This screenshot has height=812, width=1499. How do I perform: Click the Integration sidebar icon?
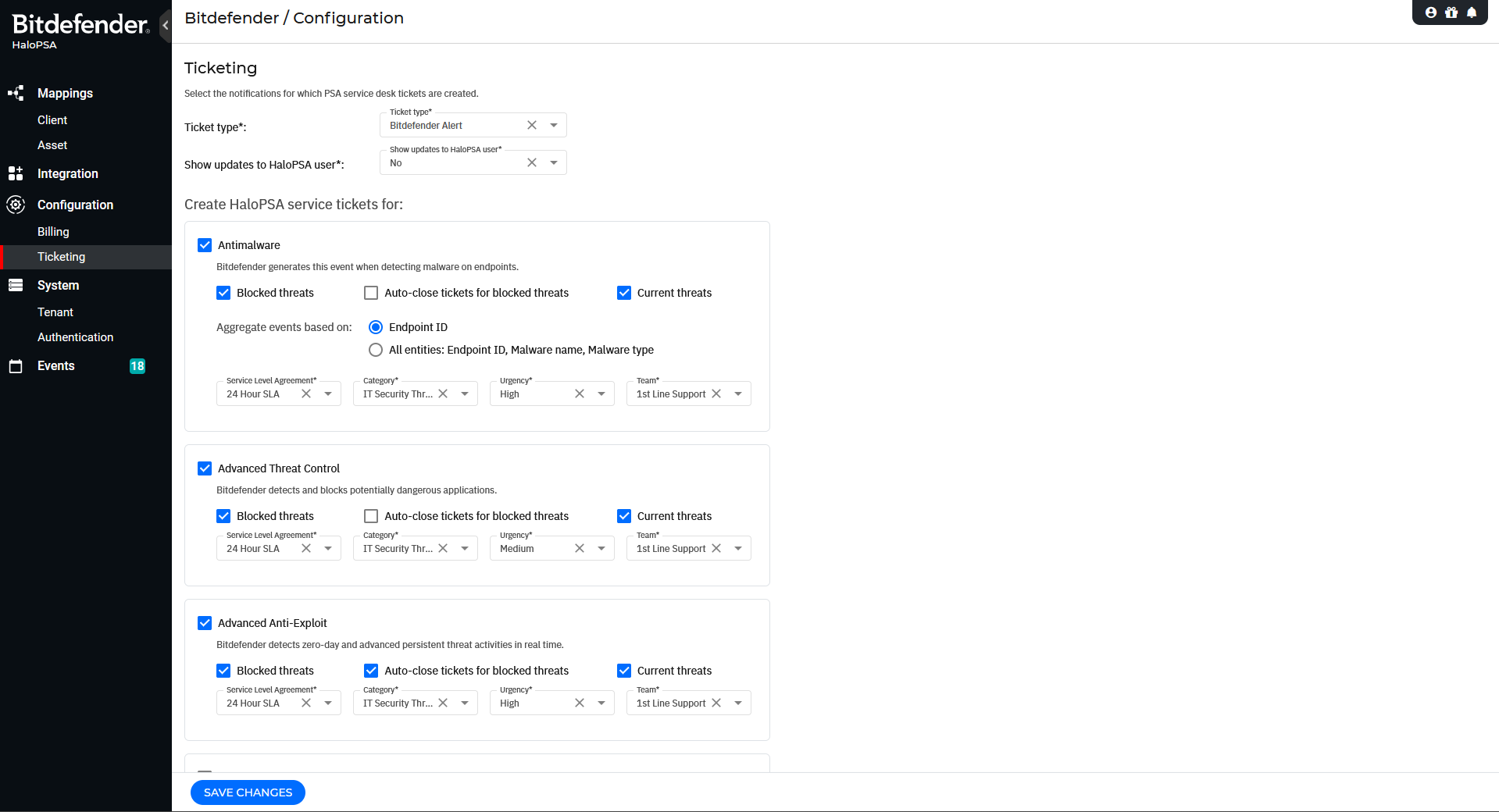16,173
